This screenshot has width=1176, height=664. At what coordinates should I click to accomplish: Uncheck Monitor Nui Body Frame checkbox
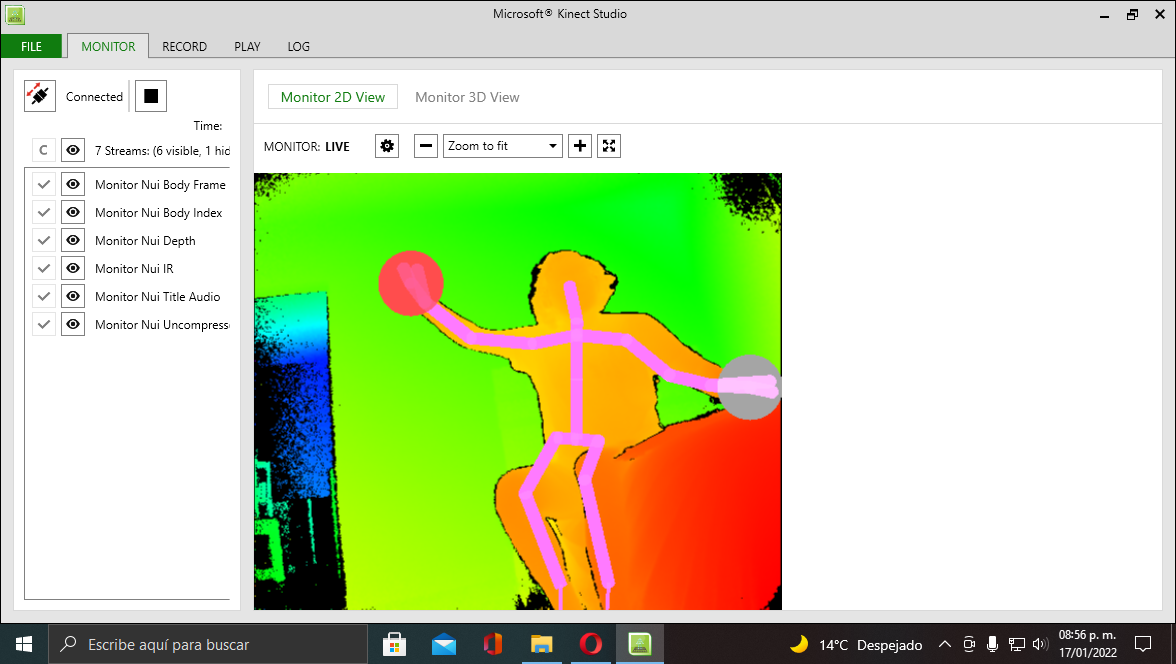click(44, 184)
